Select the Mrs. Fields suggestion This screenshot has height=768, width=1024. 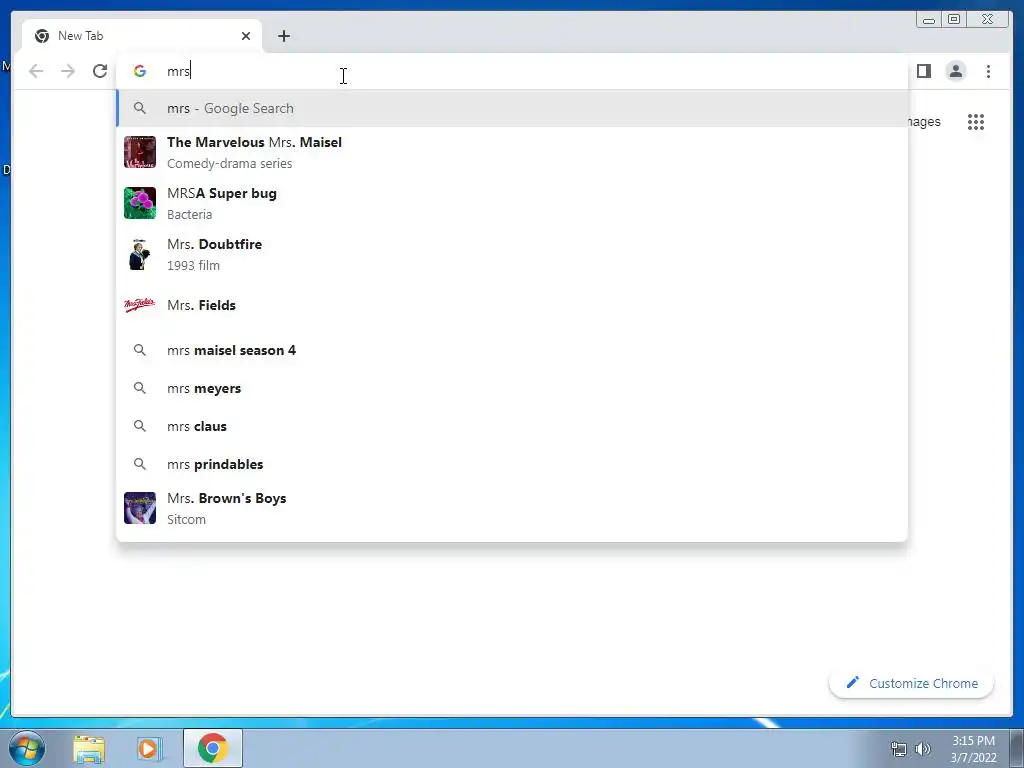[x=512, y=305]
